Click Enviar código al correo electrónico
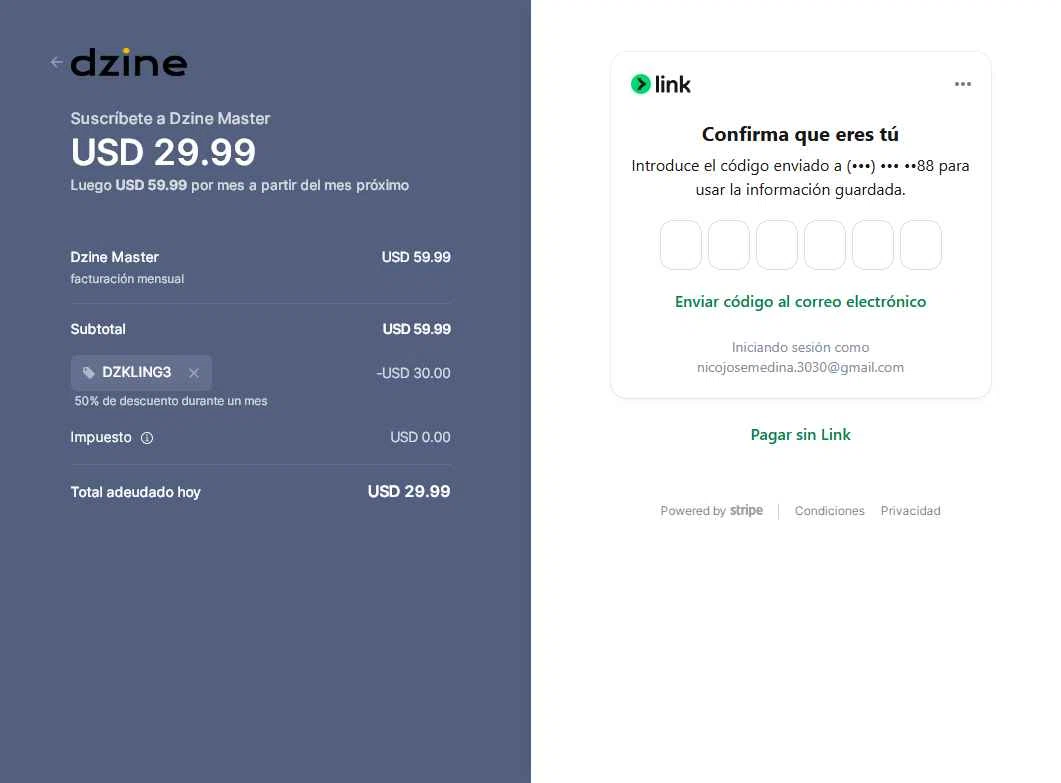The width and height of the screenshot is (1061, 783). [800, 302]
